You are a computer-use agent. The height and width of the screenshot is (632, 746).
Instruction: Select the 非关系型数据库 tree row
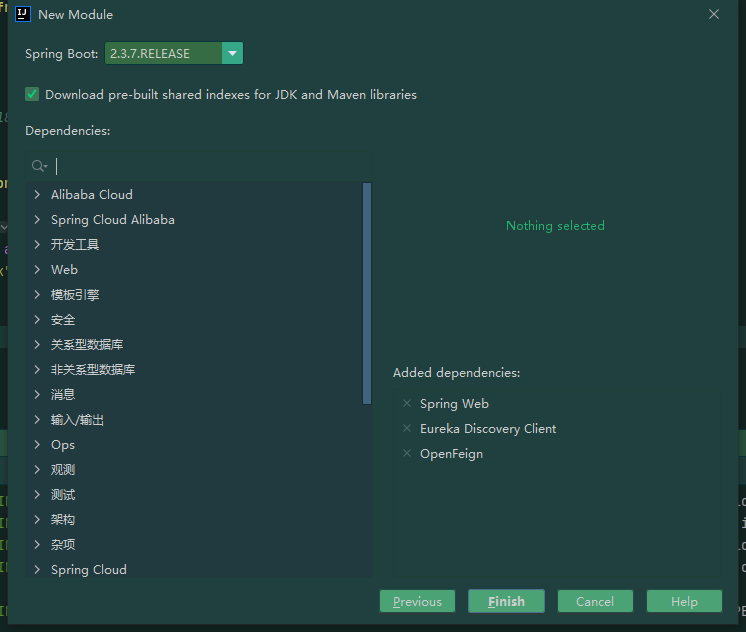(x=194, y=369)
